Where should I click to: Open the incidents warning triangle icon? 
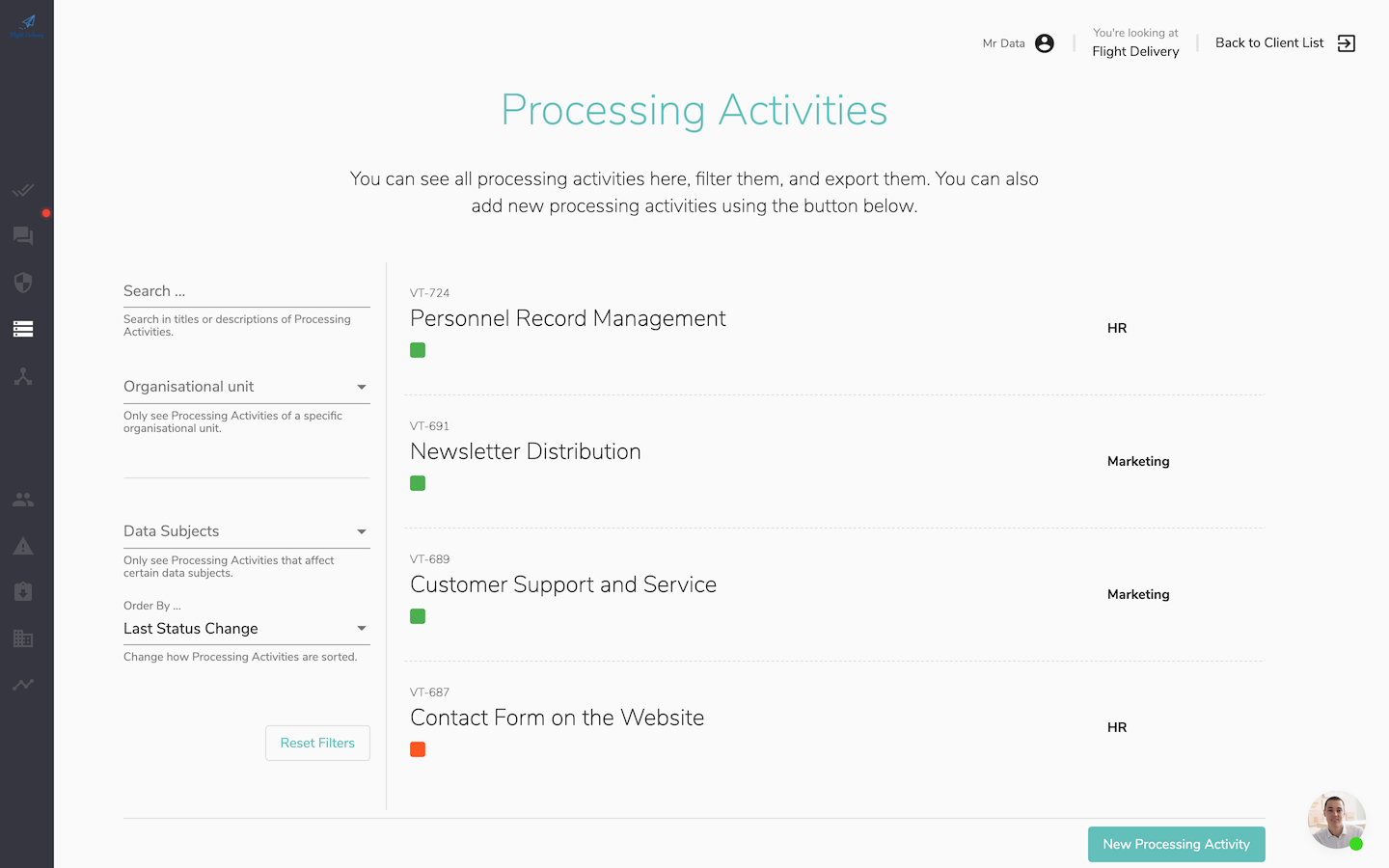click(x=23, y=545)
